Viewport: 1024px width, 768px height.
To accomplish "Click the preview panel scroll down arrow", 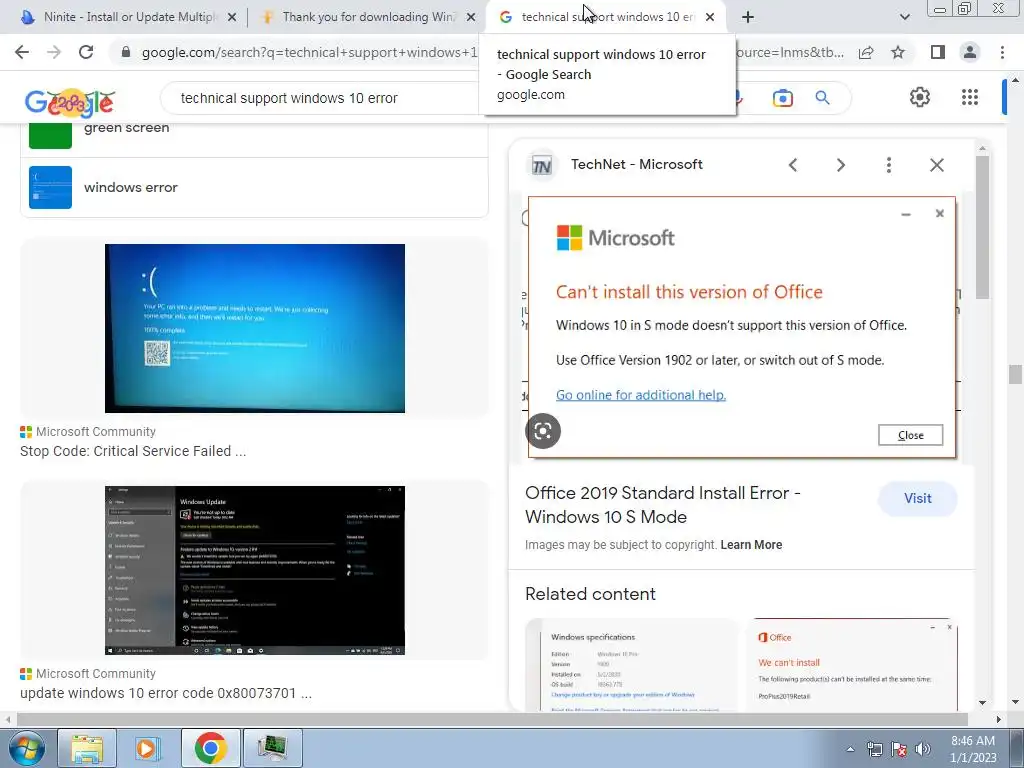I will [x=982, y=703].
